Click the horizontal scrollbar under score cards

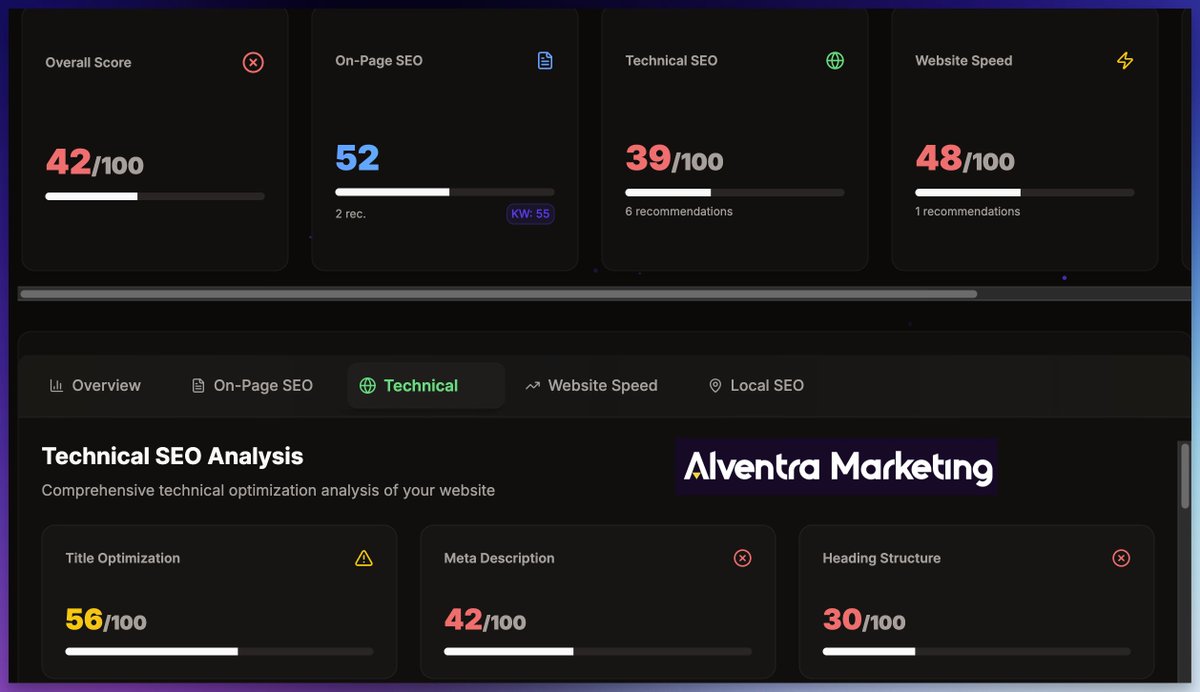point(498,294)
